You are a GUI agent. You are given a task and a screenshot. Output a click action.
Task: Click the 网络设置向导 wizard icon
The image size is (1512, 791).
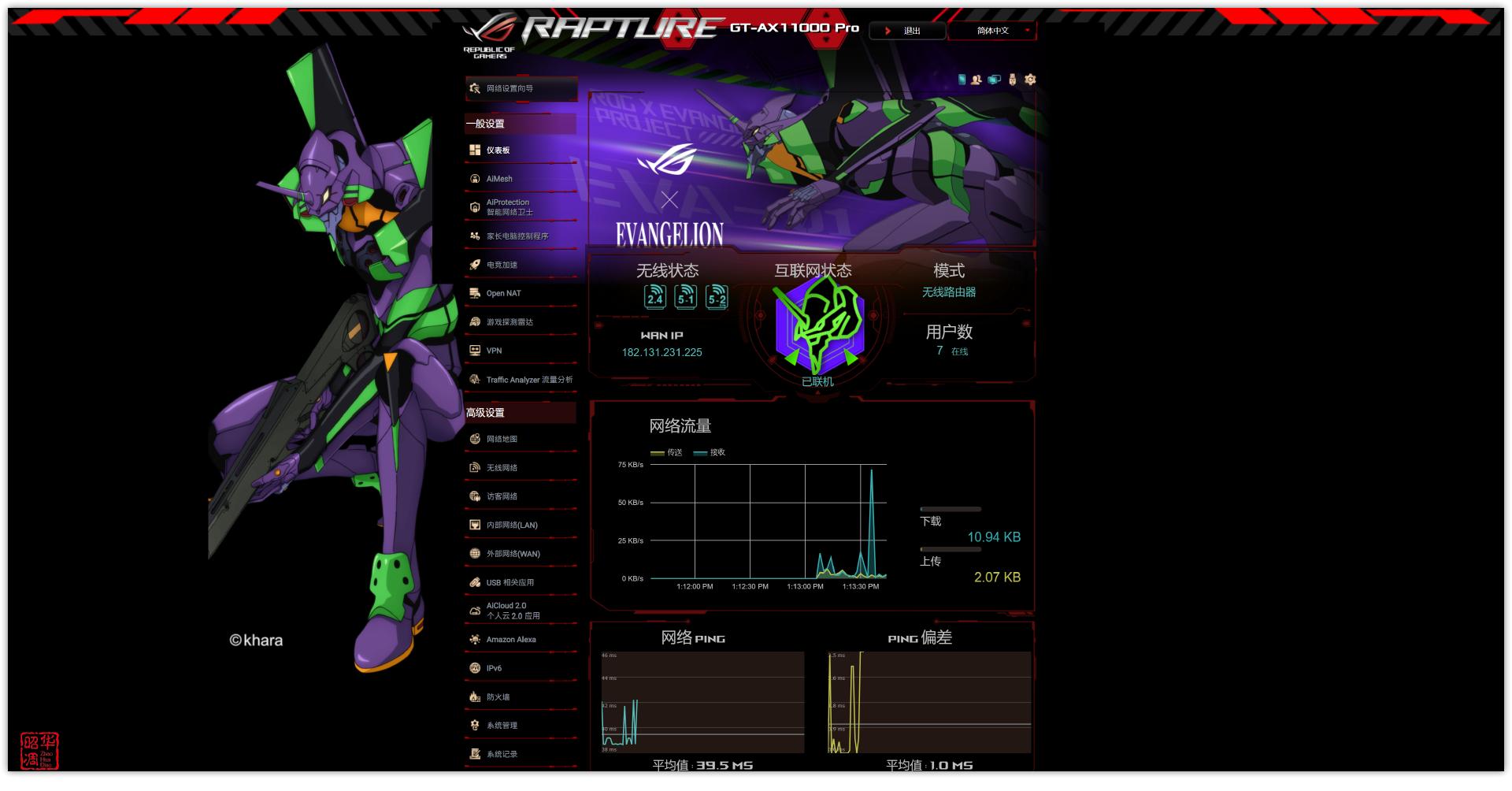click(475, 88)
